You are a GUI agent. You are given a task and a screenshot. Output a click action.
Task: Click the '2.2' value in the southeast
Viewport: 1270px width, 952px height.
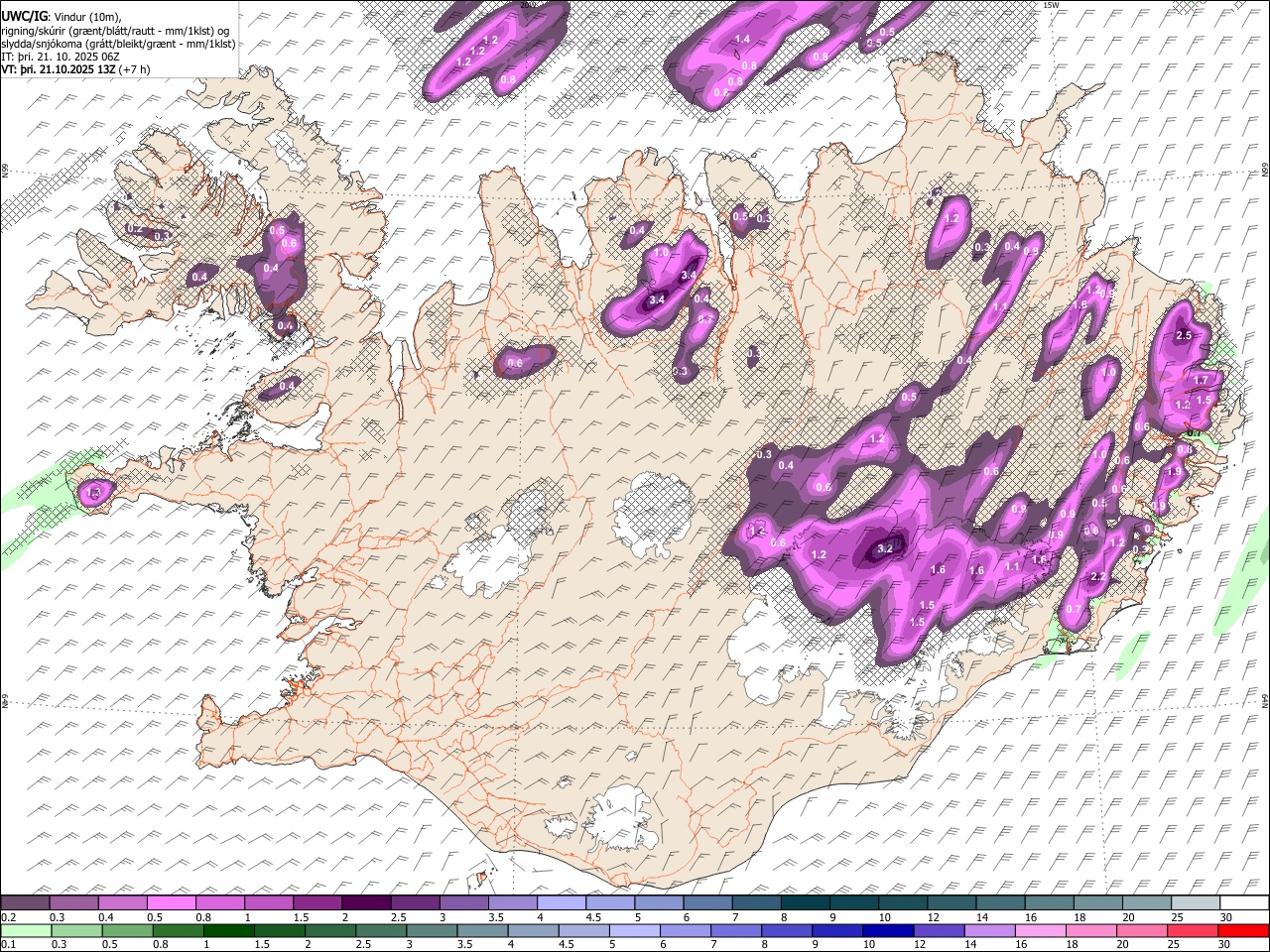[1098, 577]
